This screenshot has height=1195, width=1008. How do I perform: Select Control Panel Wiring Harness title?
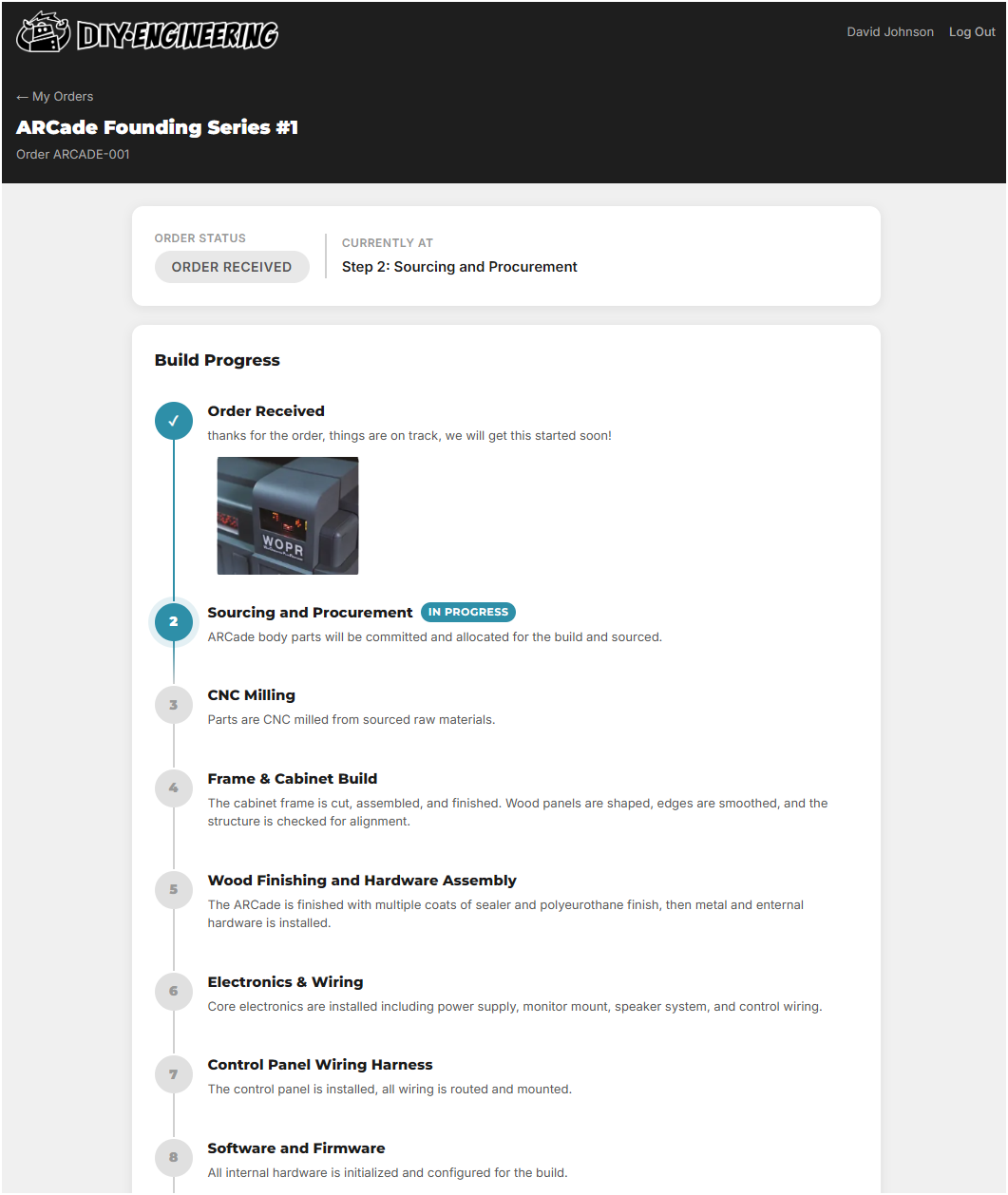pyautogui.click(x=320, y=1065)
